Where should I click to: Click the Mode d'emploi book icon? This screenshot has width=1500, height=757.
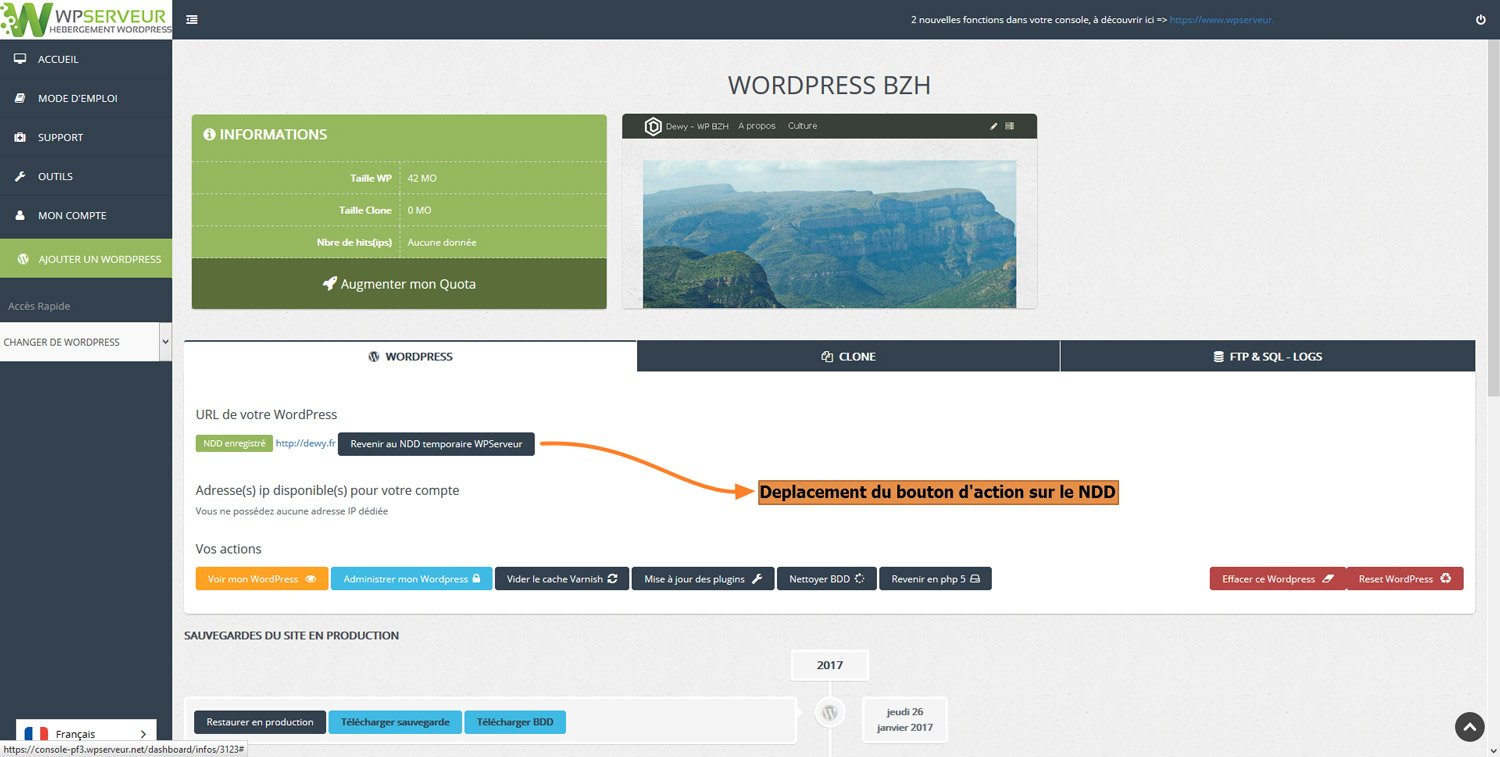pyautogui.click(x=20, y=98)
